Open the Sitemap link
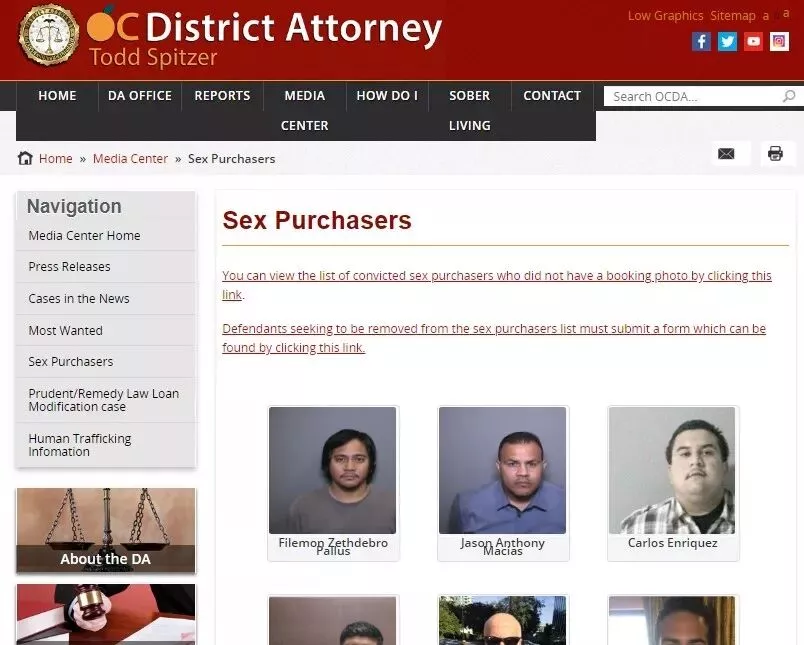Viewport: 804px width, 645px height. (x=733, y=16)
